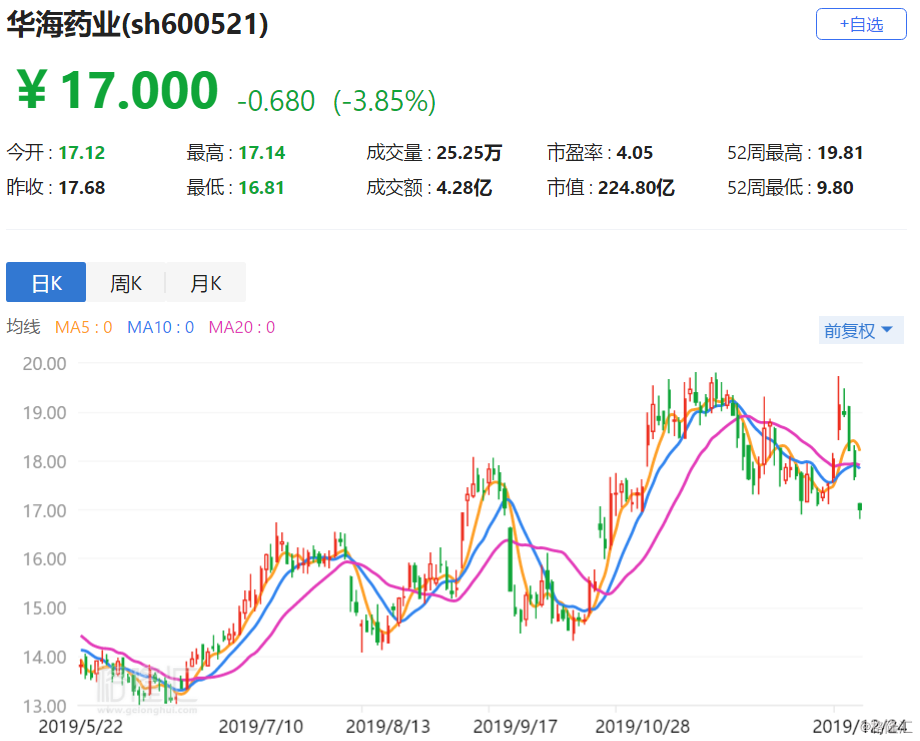The height and width of the screenshot is (741, 920).
Task: Click the current price ¥17.000
Action: click(x=117, y=90)
